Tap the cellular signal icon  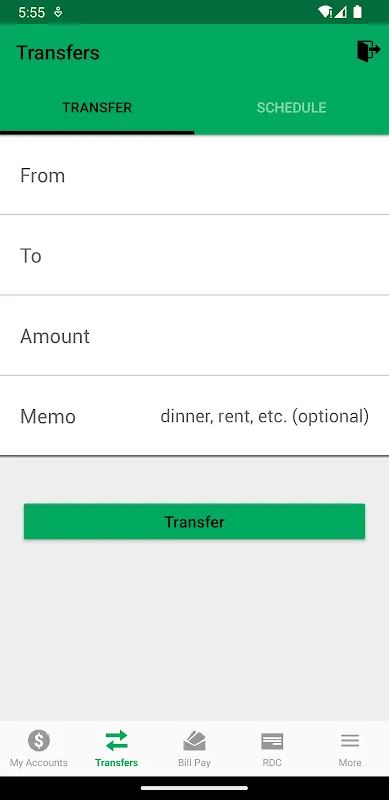[341, 12]
